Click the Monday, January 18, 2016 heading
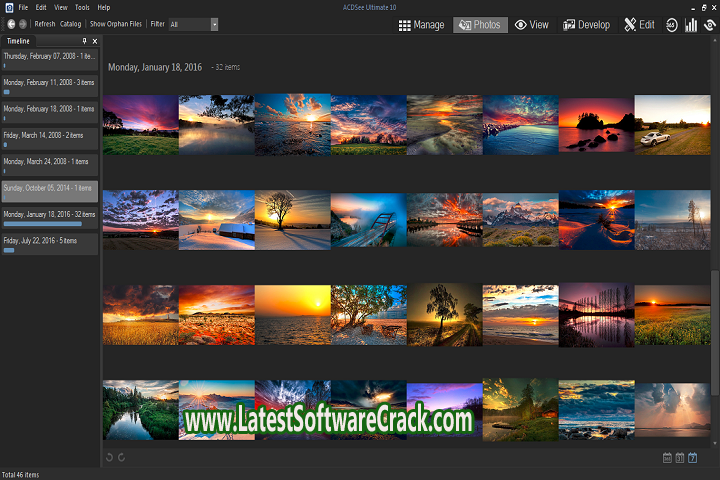 pos(155,67)
